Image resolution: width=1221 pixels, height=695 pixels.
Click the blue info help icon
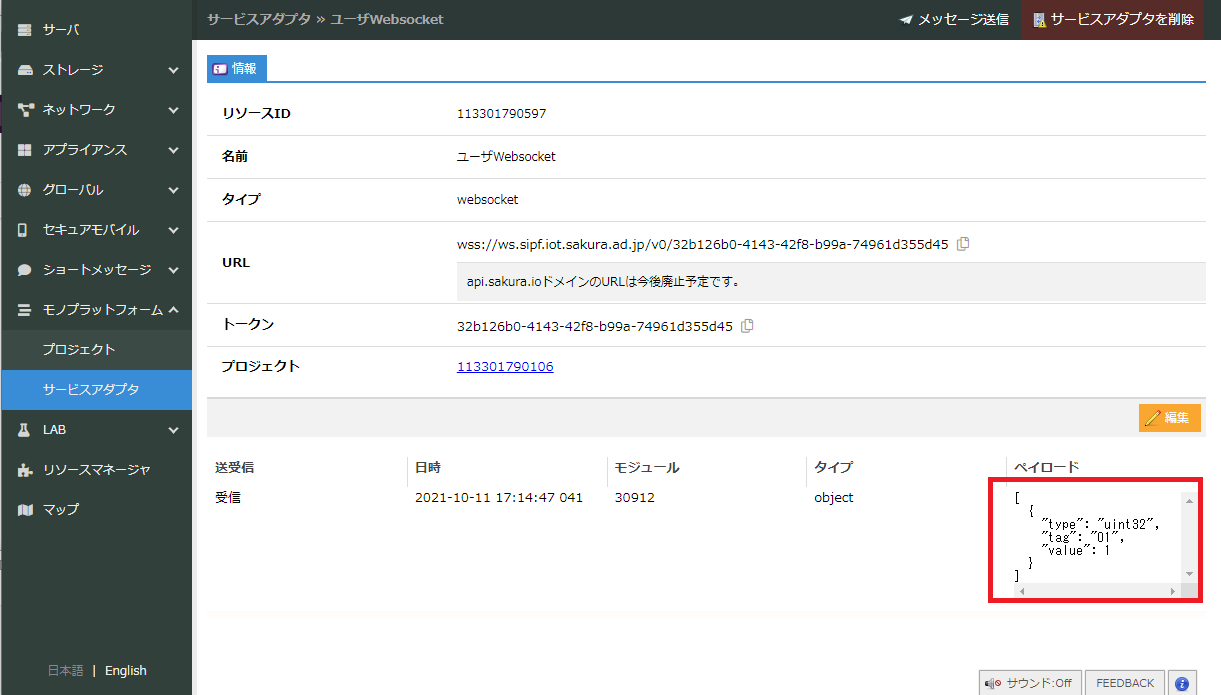[x=1182, y=683]
